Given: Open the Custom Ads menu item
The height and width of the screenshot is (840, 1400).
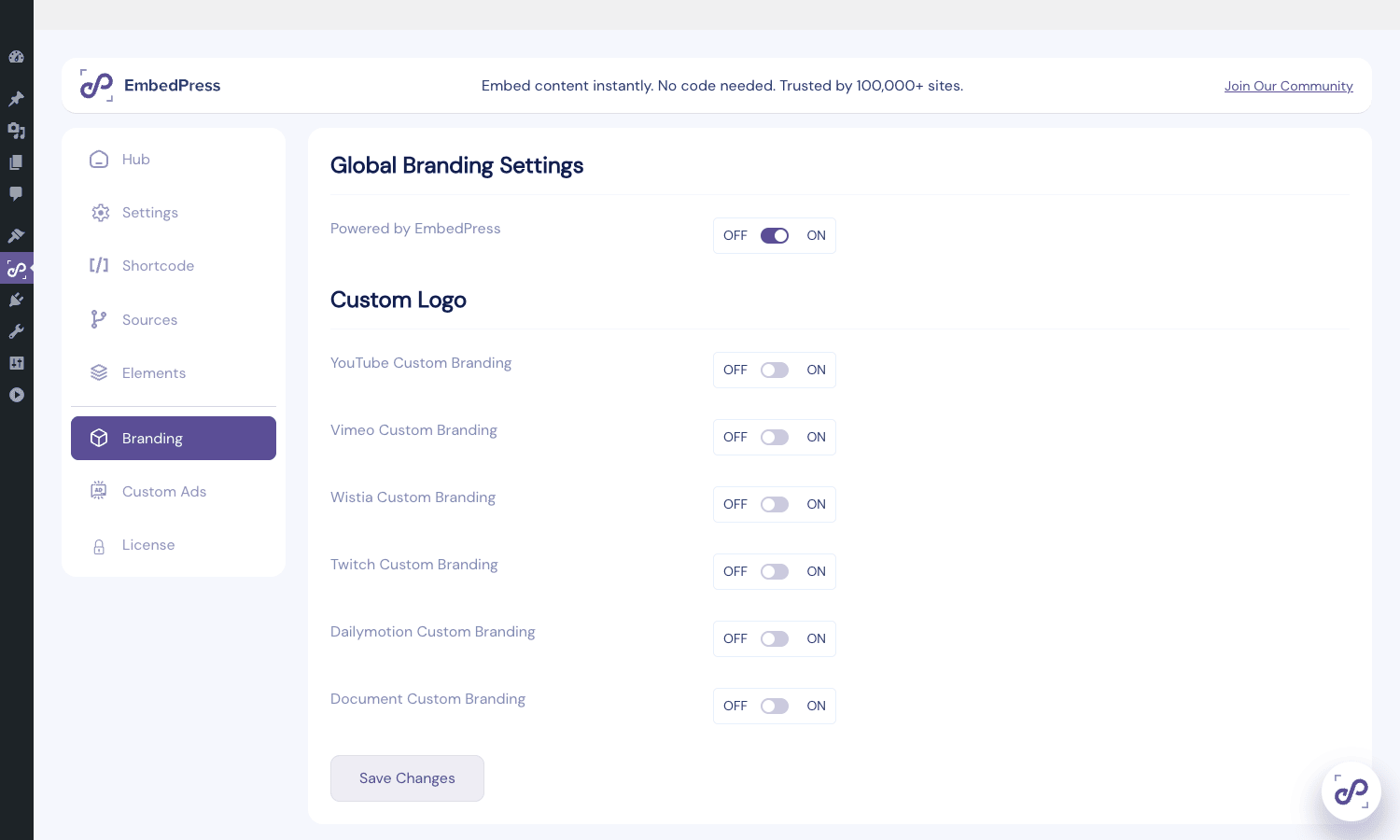Looking at the screenshot, I should [174, 492].
